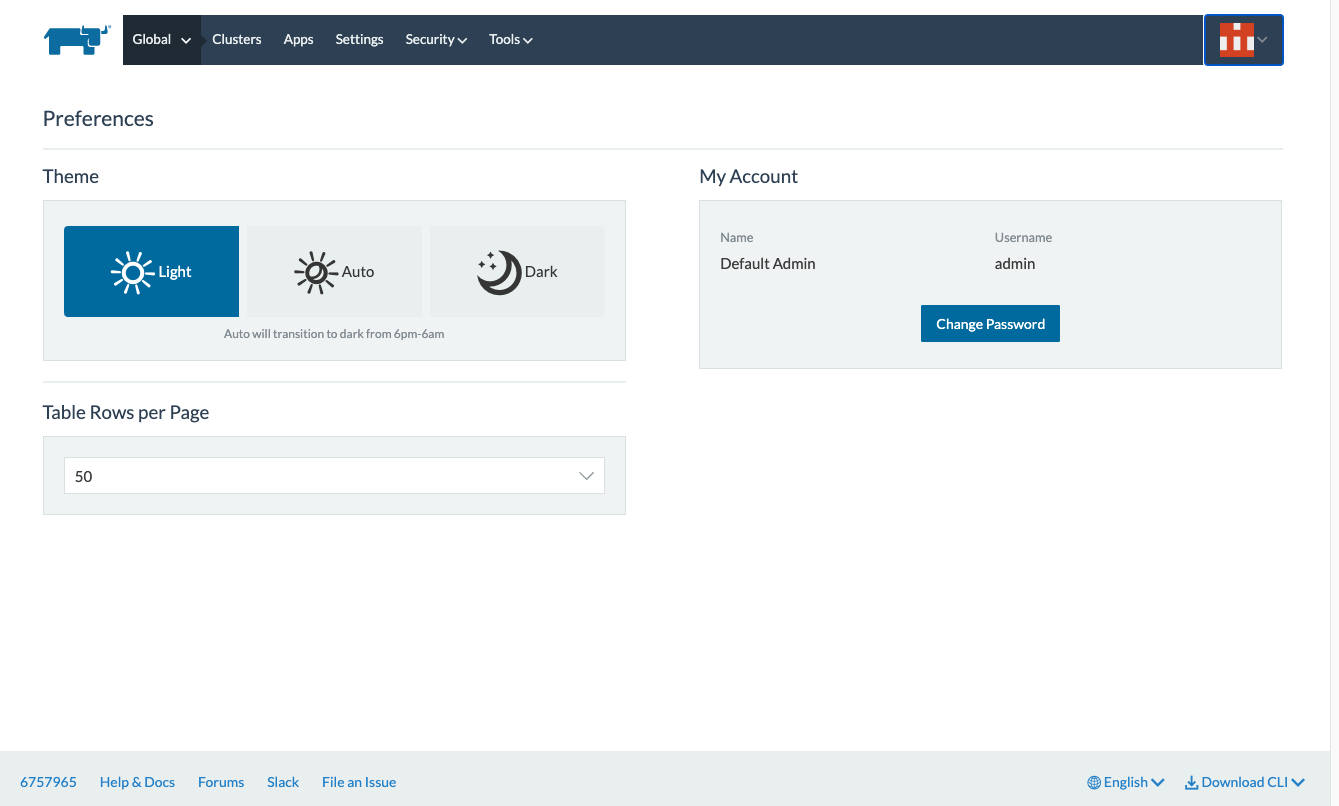The image size is (1339, 806).
Task: Open the user avatar menu
Action: [x=1243, y=39]
